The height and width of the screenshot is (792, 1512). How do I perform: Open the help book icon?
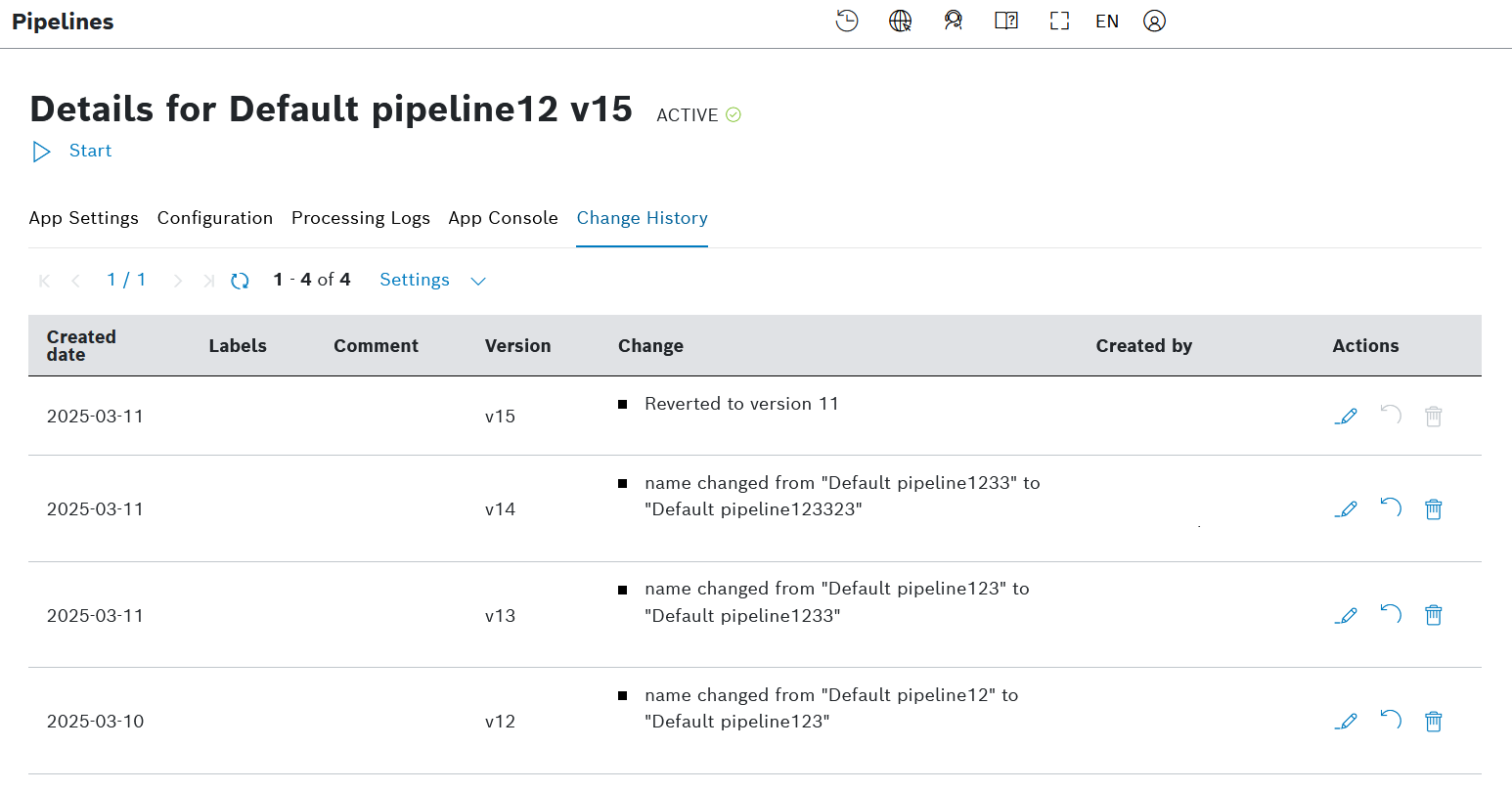[1005, 21]
